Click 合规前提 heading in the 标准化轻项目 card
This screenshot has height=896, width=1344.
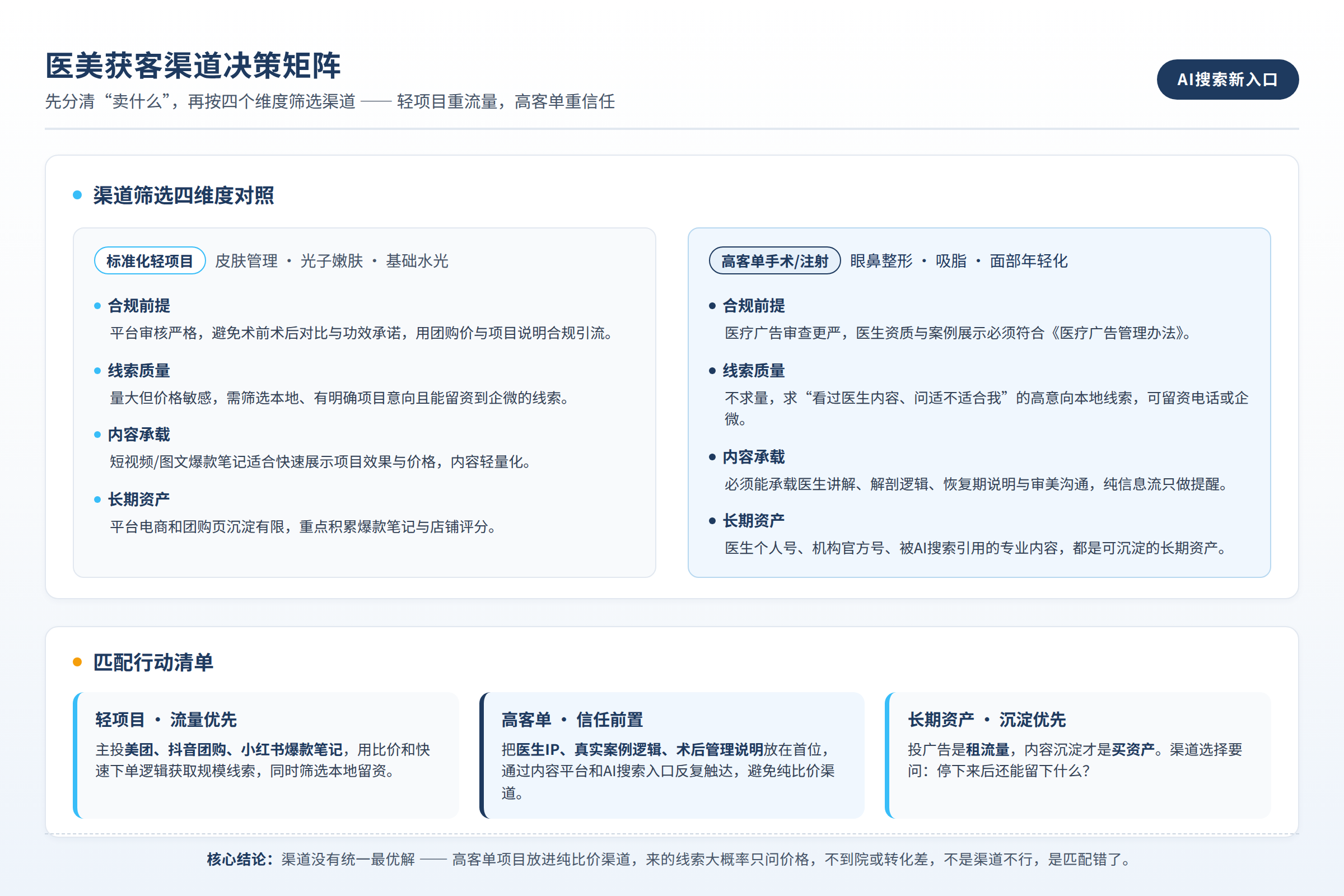(139, 306)
